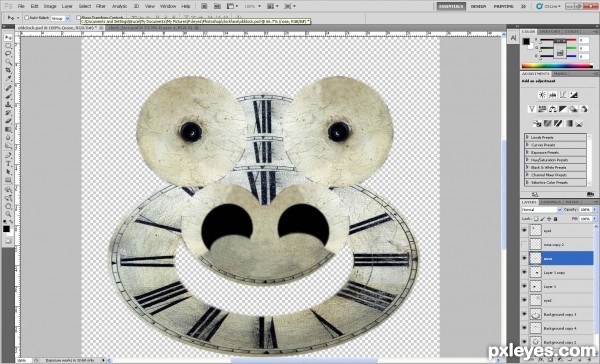Add a Hue/Saturation adjustment
The image size is (600, 364).
click(x=542, y=109)
